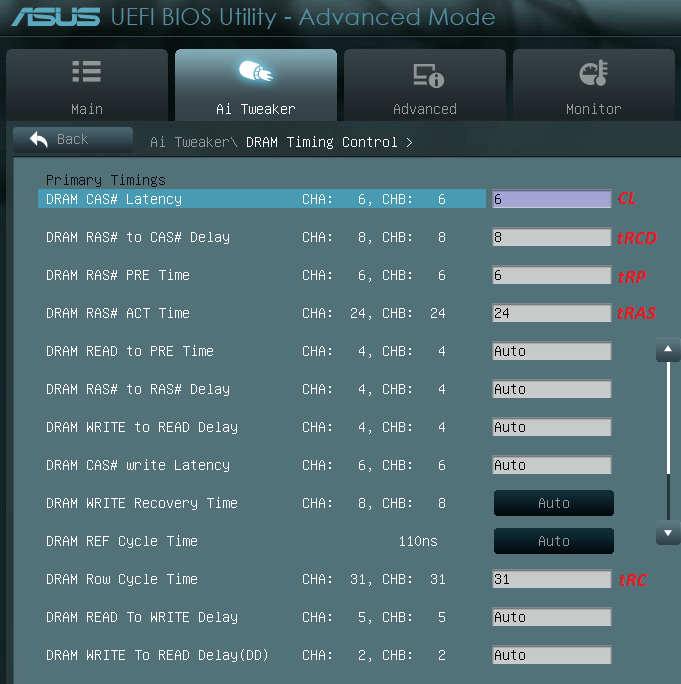
Task: Select the DRAM CAS# Latency value field
Action: pos(551,199)
